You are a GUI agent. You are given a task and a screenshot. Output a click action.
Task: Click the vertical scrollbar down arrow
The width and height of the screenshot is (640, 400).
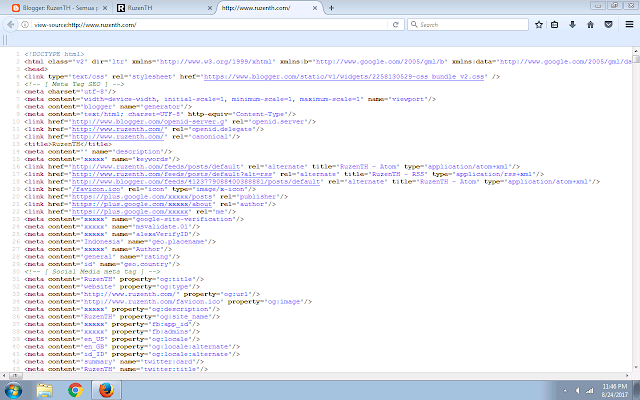click(x=635, y=372)
